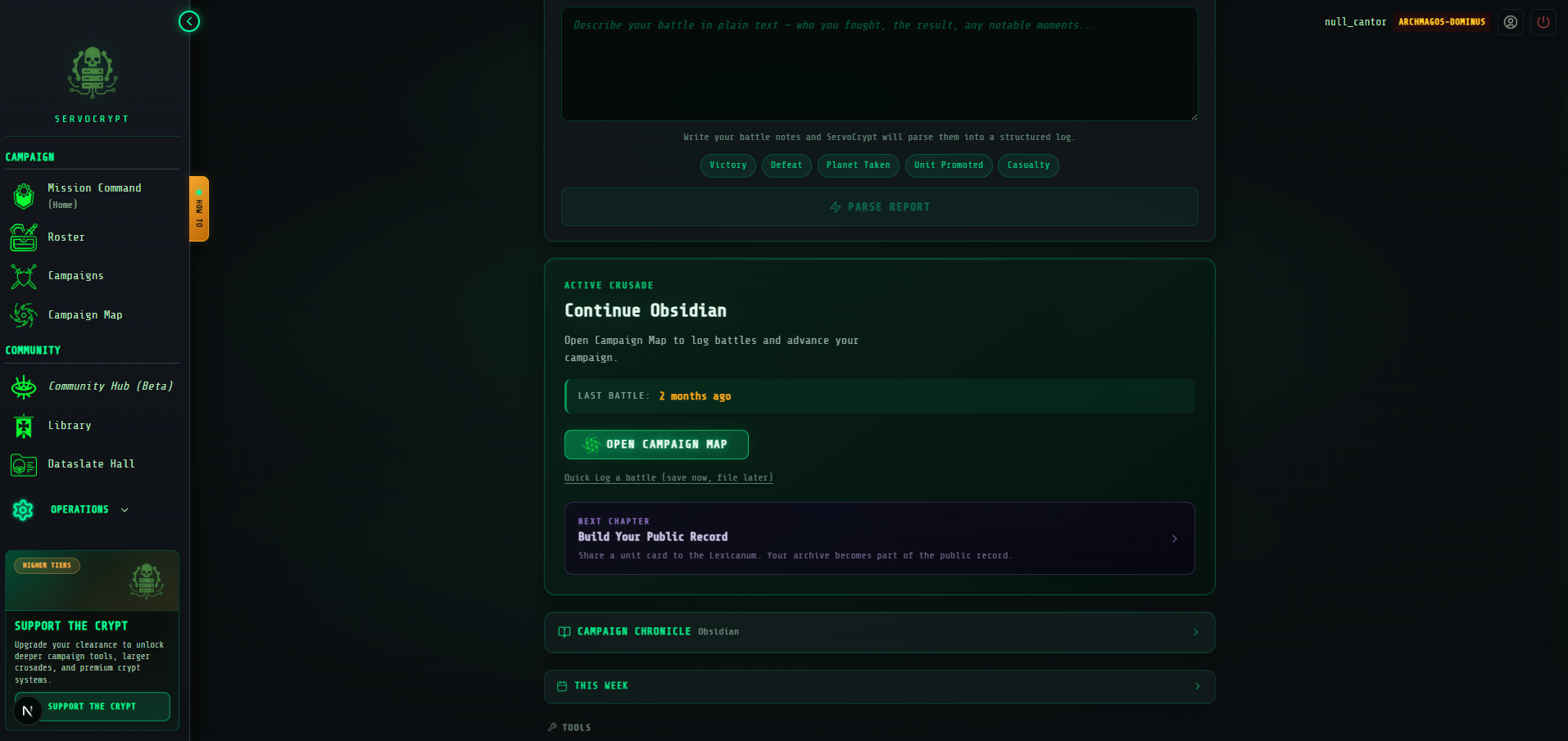Viewport: 1568px width, 741px height.
Task: Open Mission Command (Home)
Action: click(x=94, y=196)
